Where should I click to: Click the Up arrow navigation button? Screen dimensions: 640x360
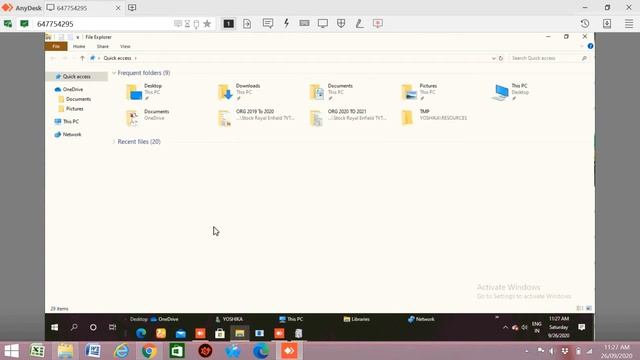pos(82,58)
